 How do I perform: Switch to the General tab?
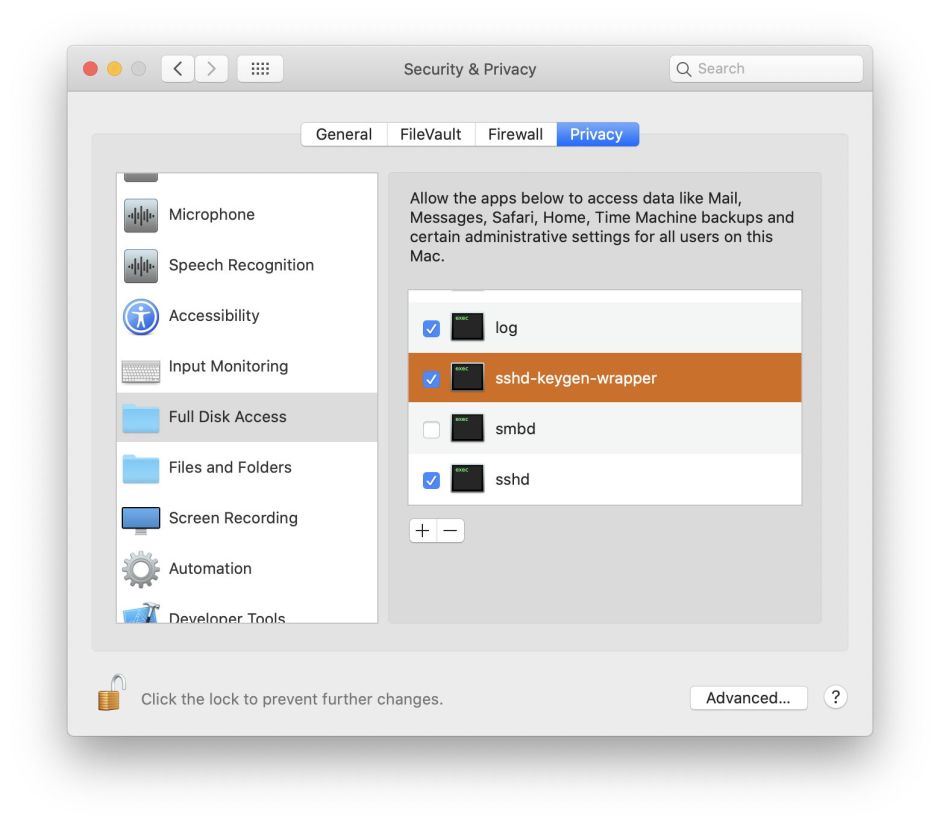point(344,135)
